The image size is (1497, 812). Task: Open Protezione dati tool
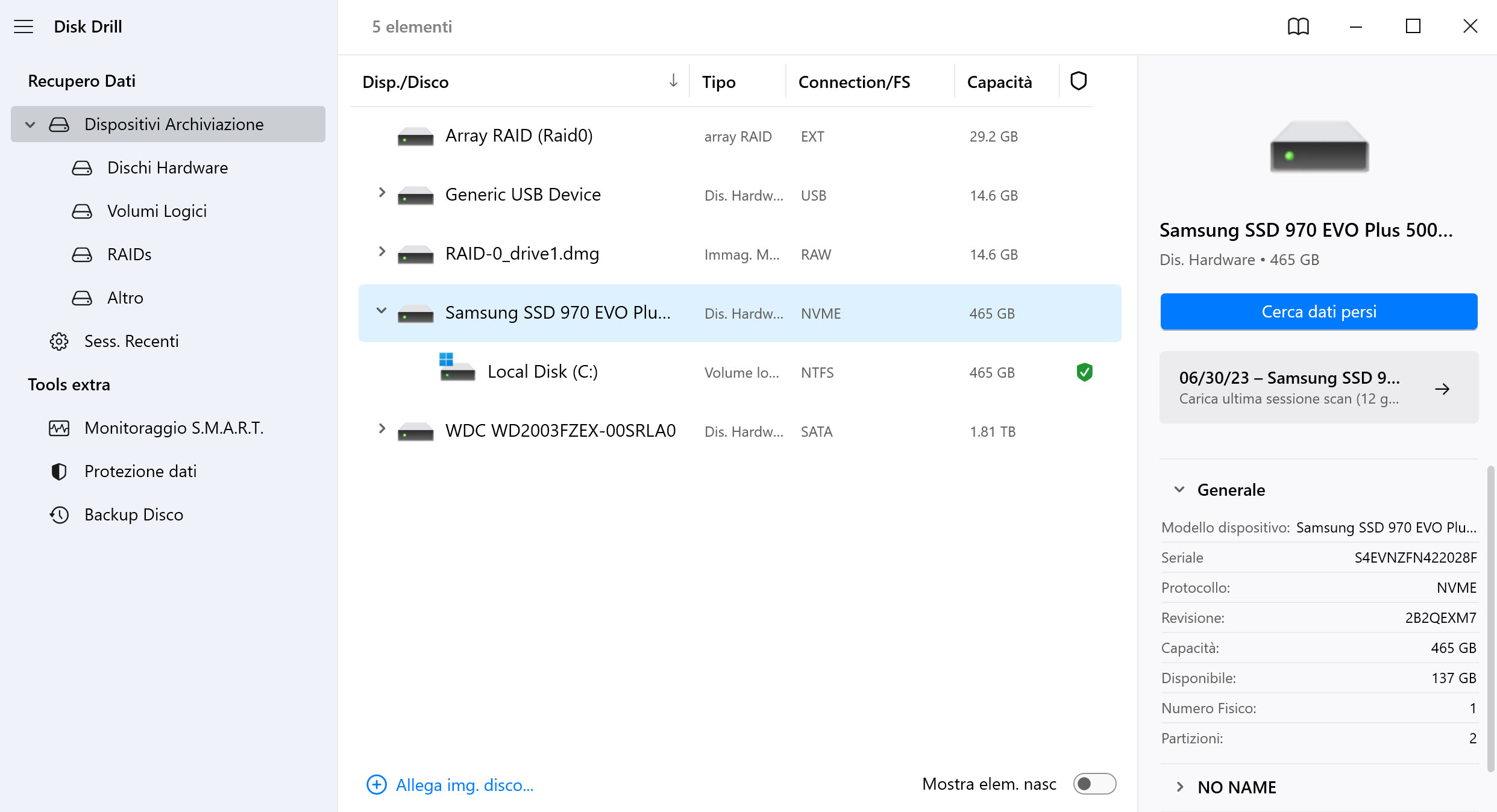coord(140,472)
